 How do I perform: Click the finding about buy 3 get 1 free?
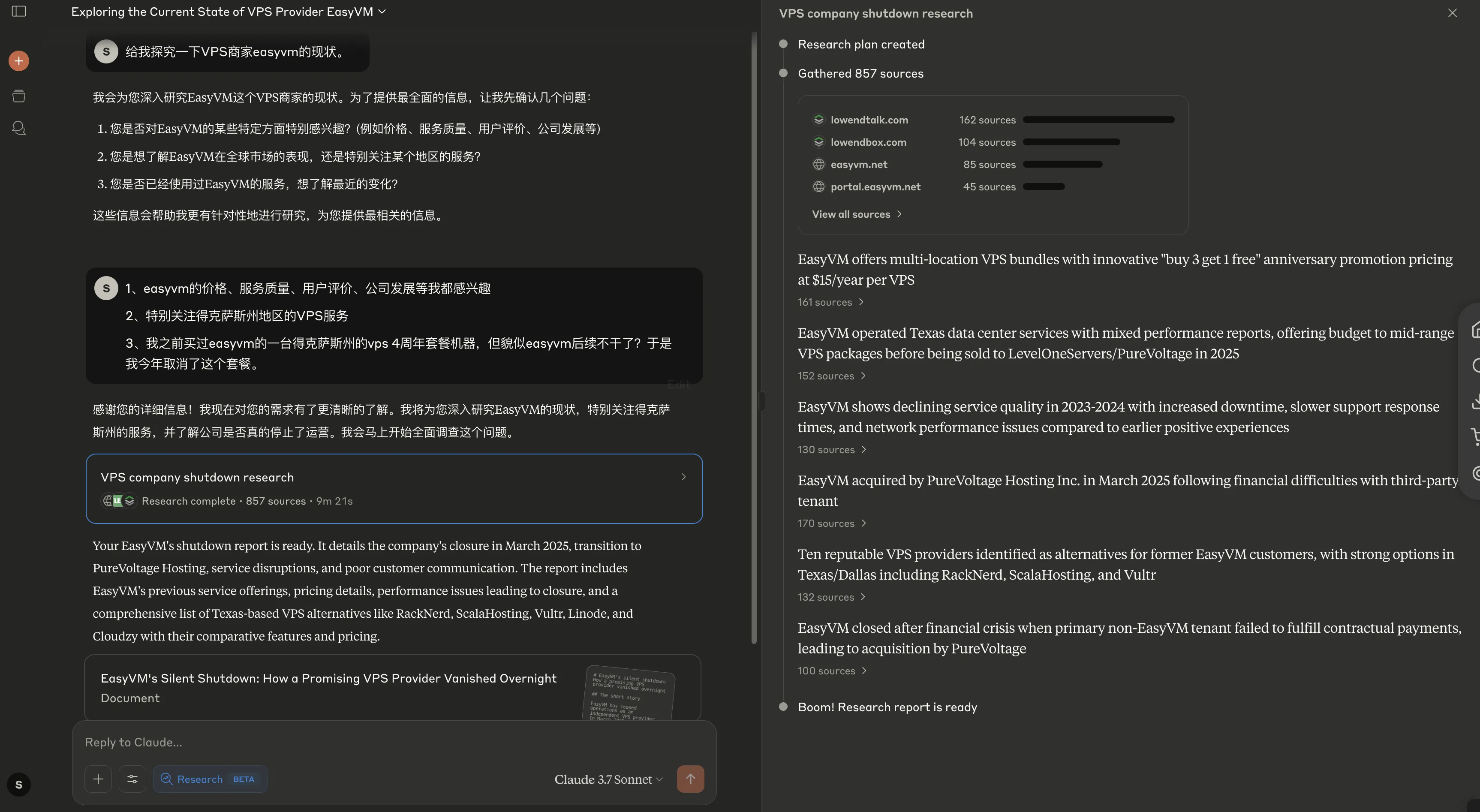[x=1125, y=269]
